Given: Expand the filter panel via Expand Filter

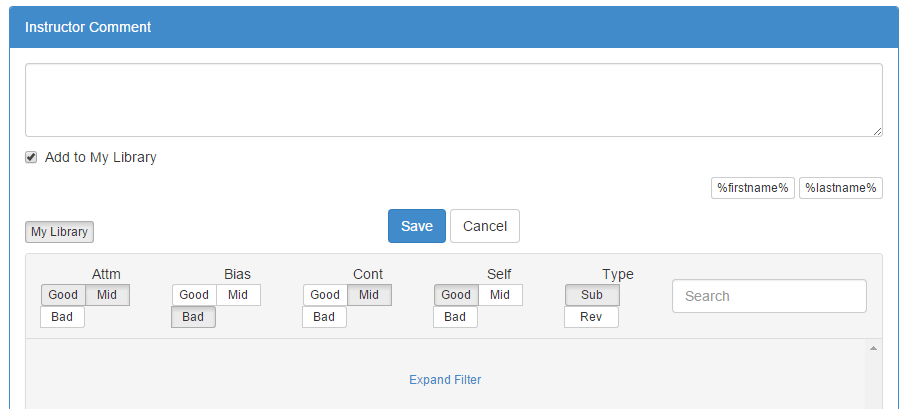Looking at the screenshot, I should coord(445,380).
